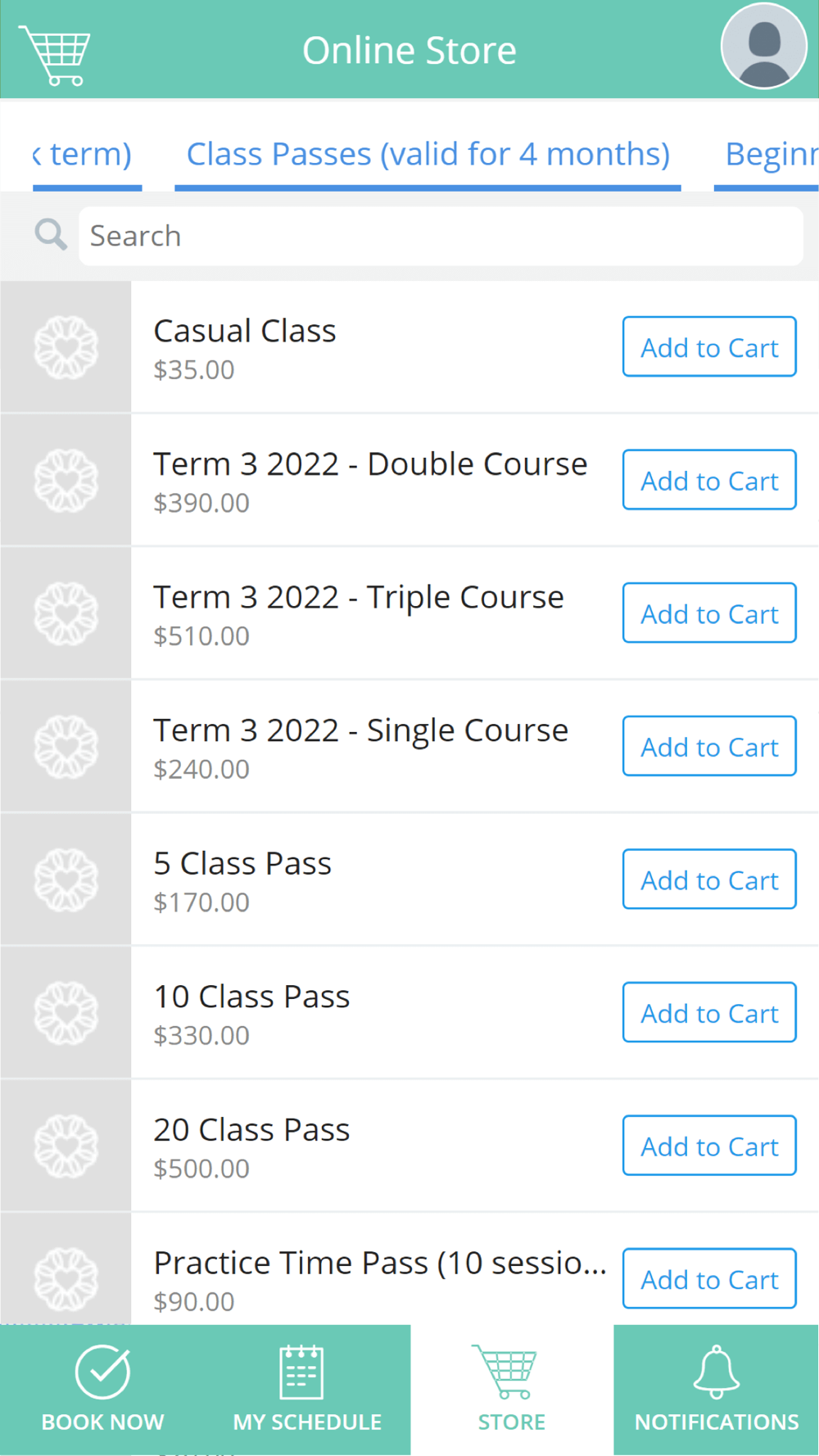Tap the Book Now checkmark icon
Viewport: 819px width, 1456px height.
point(102,1371)
